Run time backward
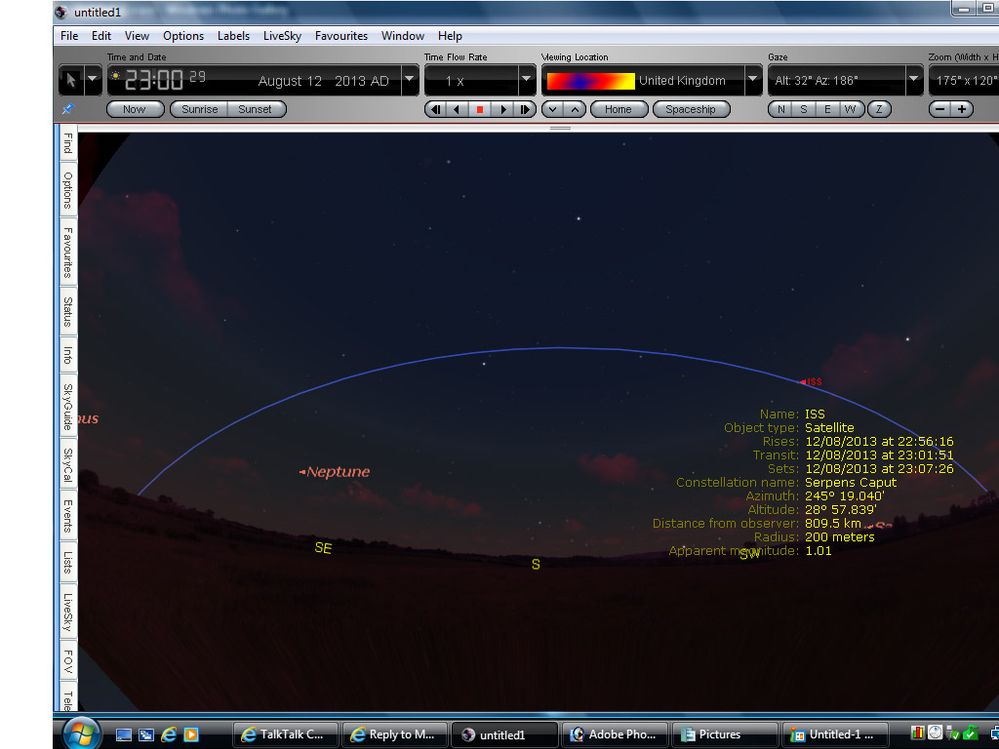Screen dimensions: 999x749 coord(457,110)
